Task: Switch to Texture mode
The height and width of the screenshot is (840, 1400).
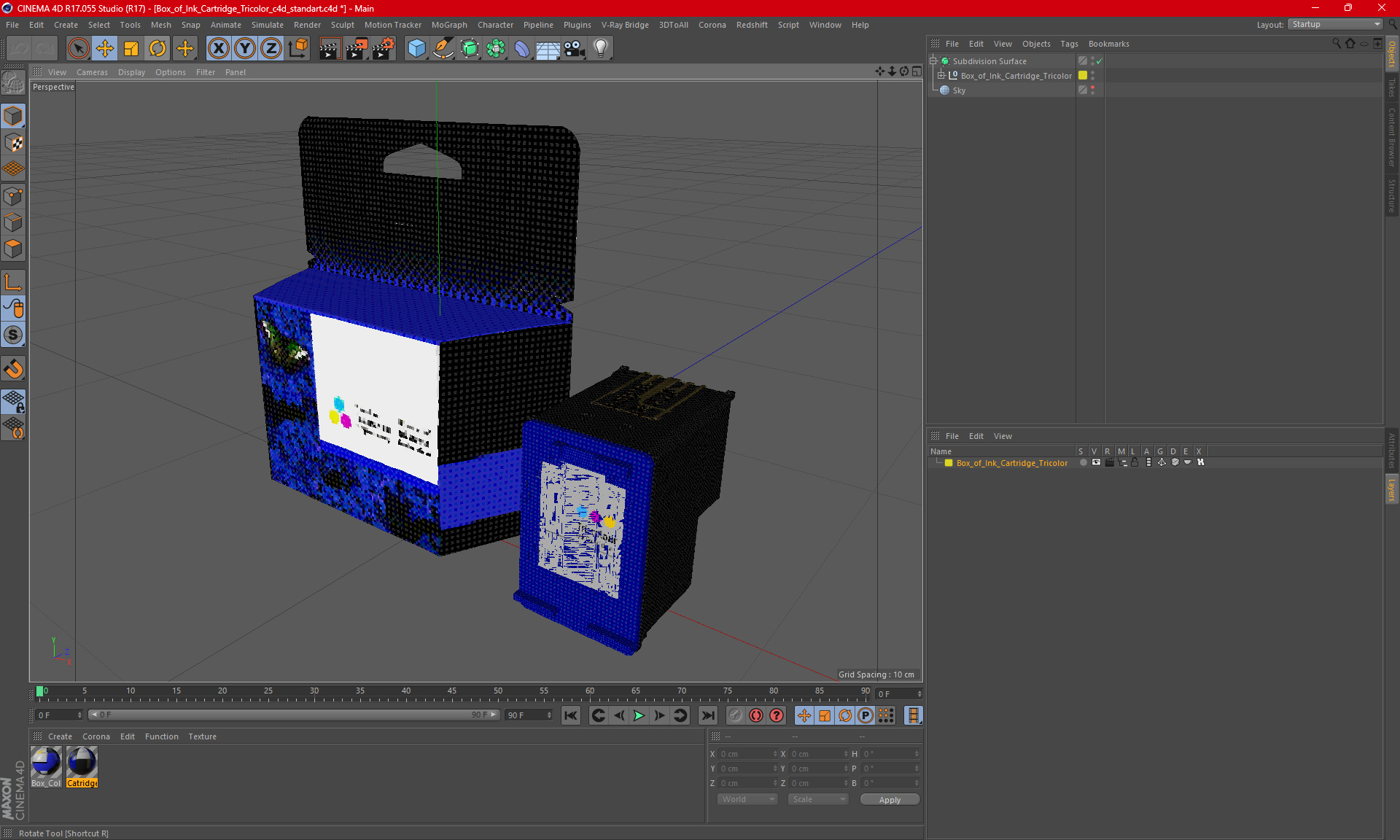Action: click(x=13, y=143)
